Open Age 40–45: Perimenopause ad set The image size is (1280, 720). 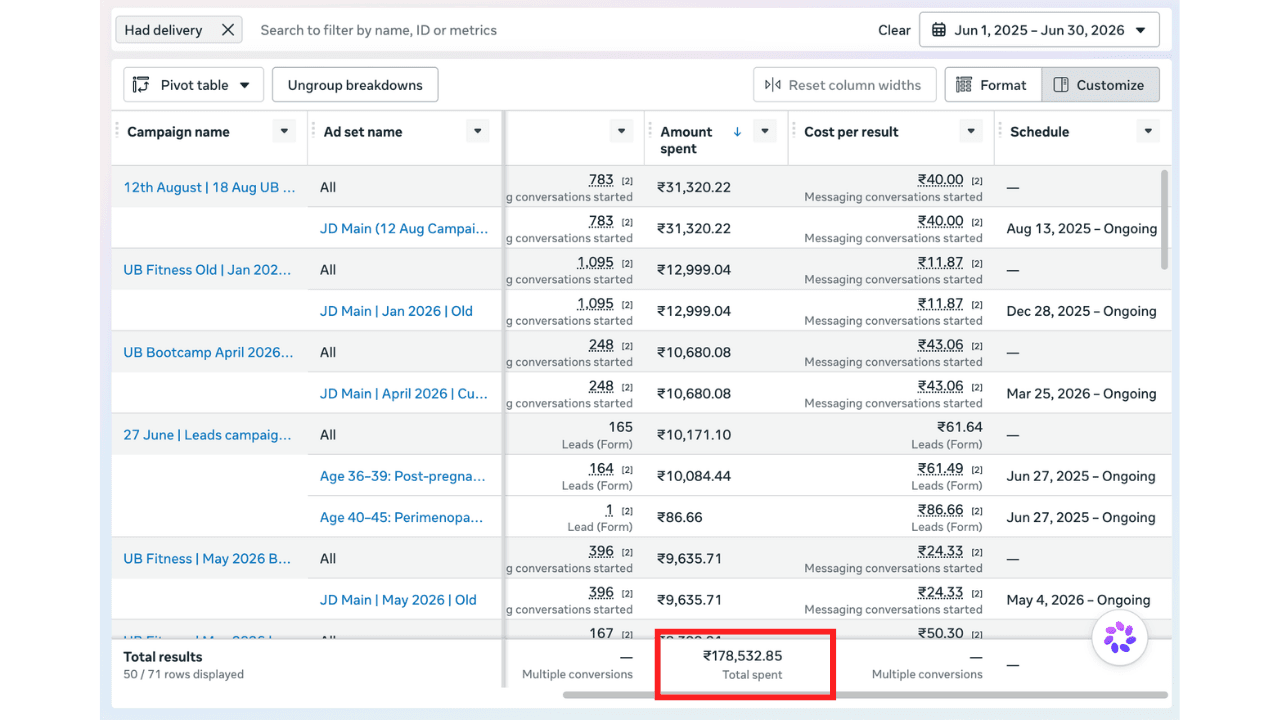(x=401, y=517)
